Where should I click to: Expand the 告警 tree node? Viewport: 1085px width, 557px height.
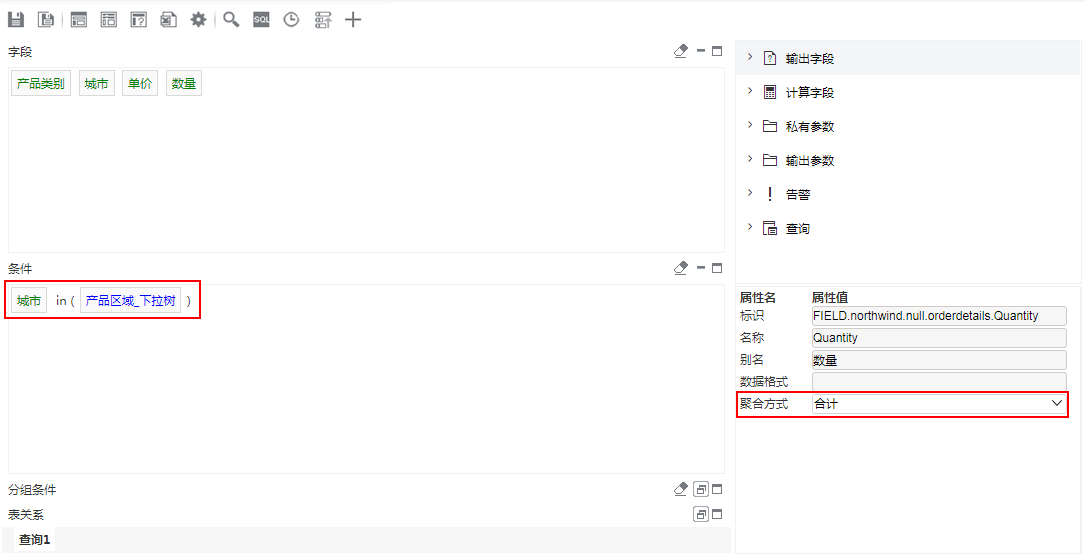point(750,193)
